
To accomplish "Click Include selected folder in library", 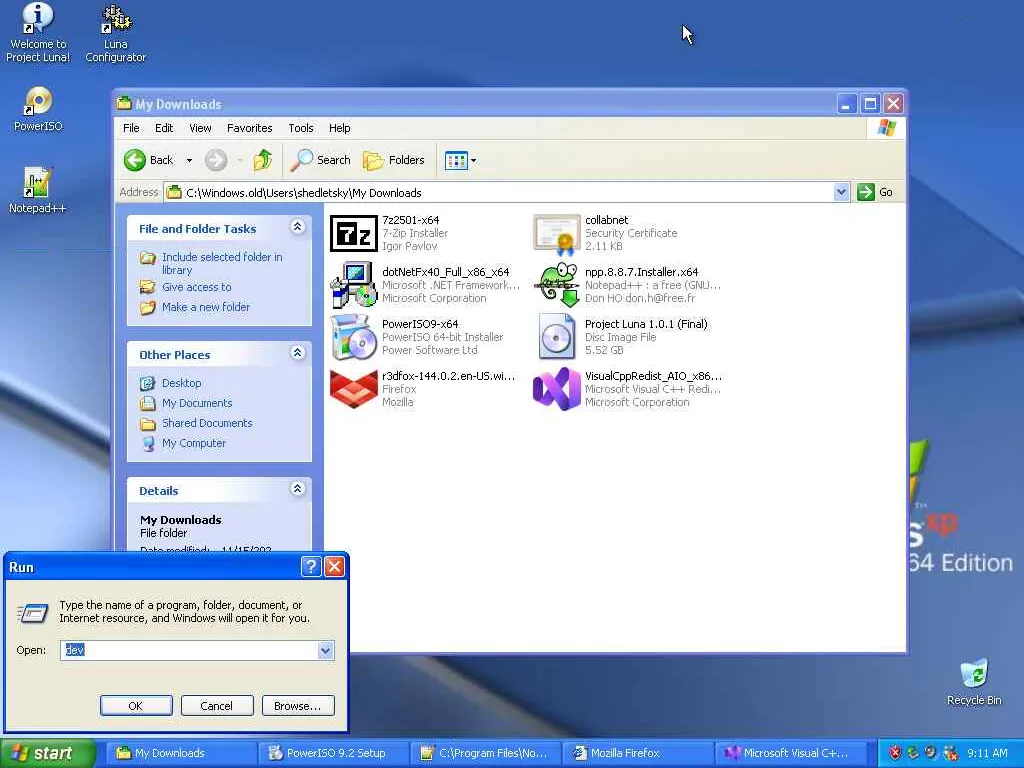I will (222, 263).
